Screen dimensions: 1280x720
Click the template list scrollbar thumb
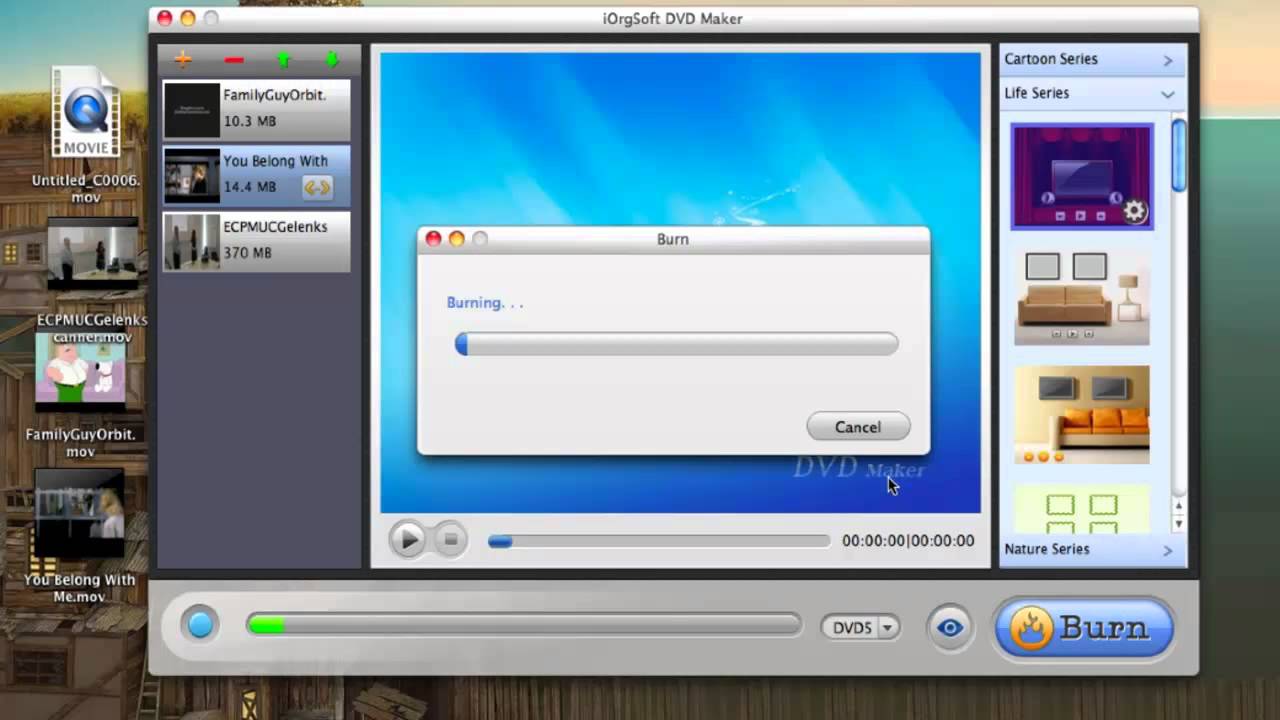pos(1179,156)
